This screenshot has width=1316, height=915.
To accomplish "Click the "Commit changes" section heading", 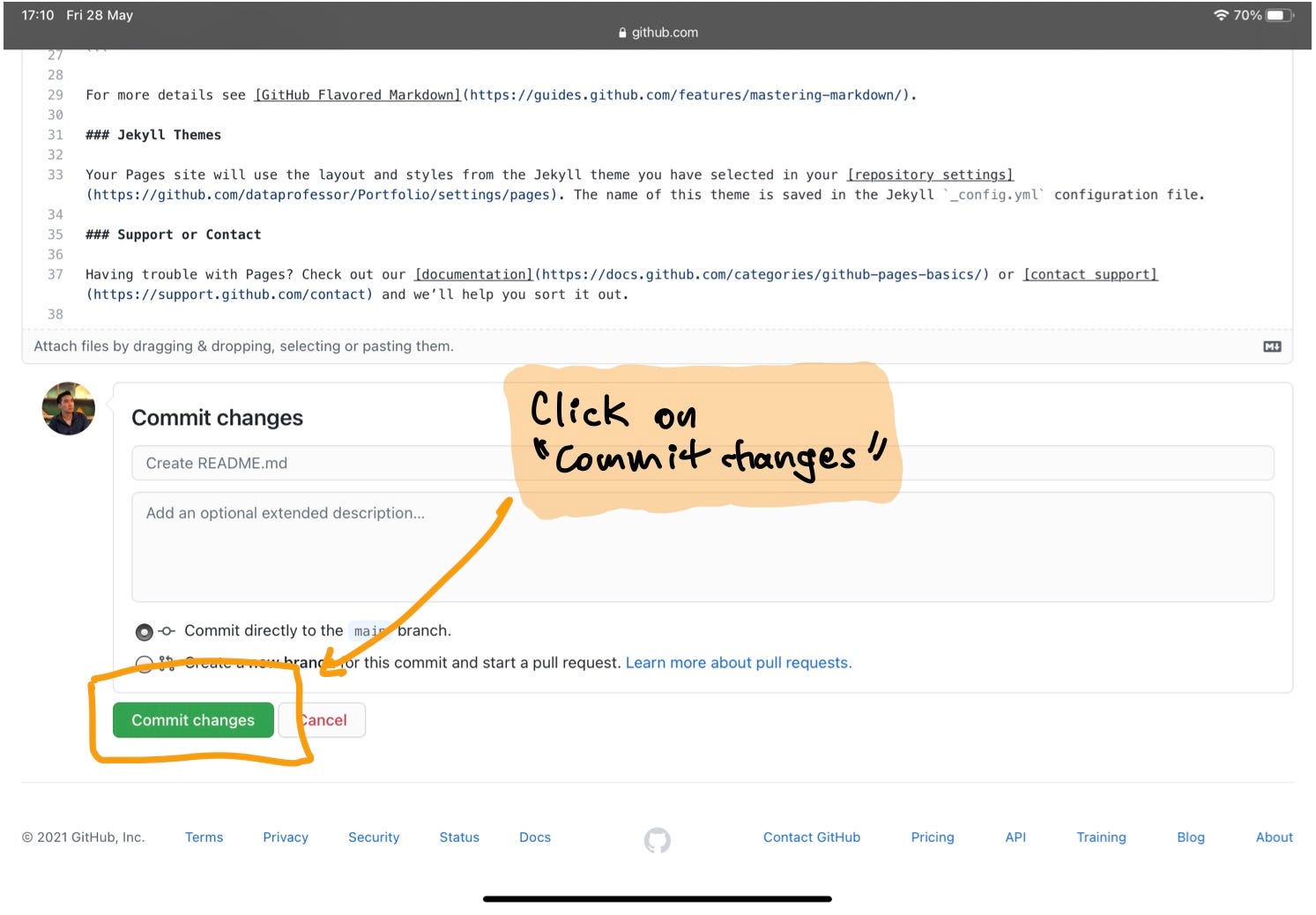I will tap(217, 418).
